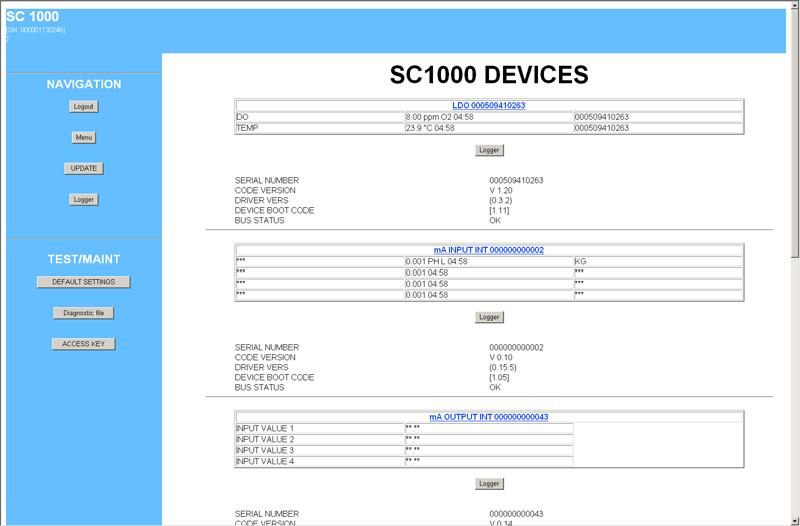Viewport: 800px width, 526px height.
Task: Click the TEMP row label in the LDO table
Action: (x=247, y=128)
